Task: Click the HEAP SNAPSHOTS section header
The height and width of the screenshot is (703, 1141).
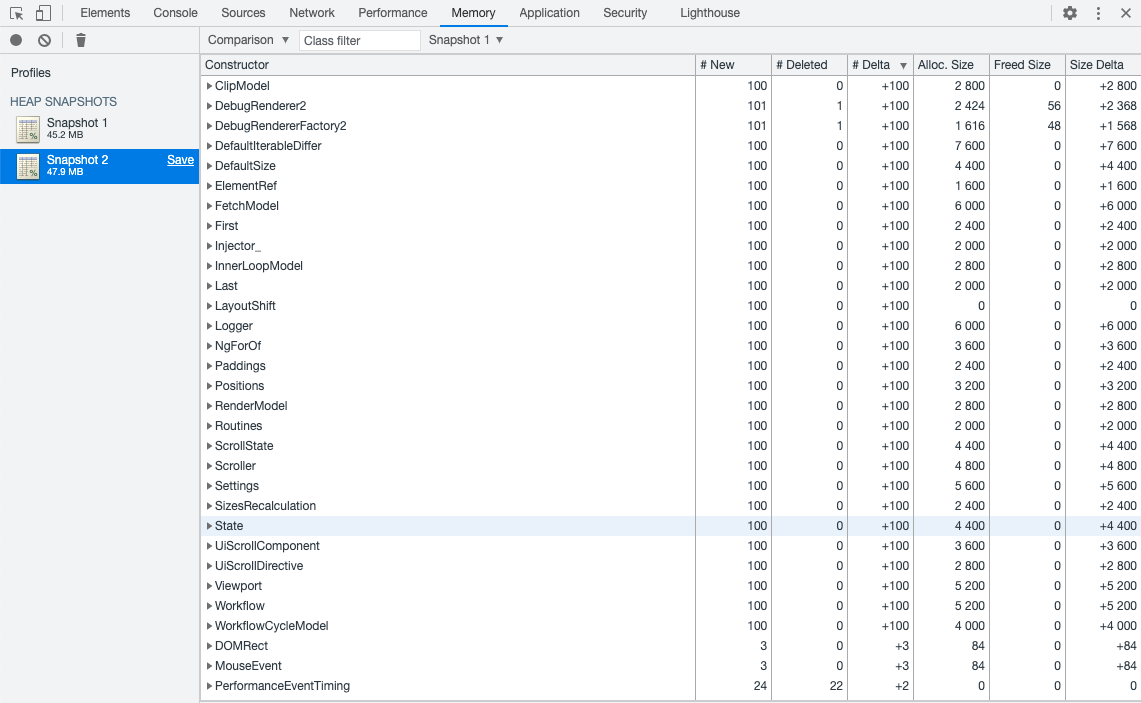Action: click(x=63, y=102)
